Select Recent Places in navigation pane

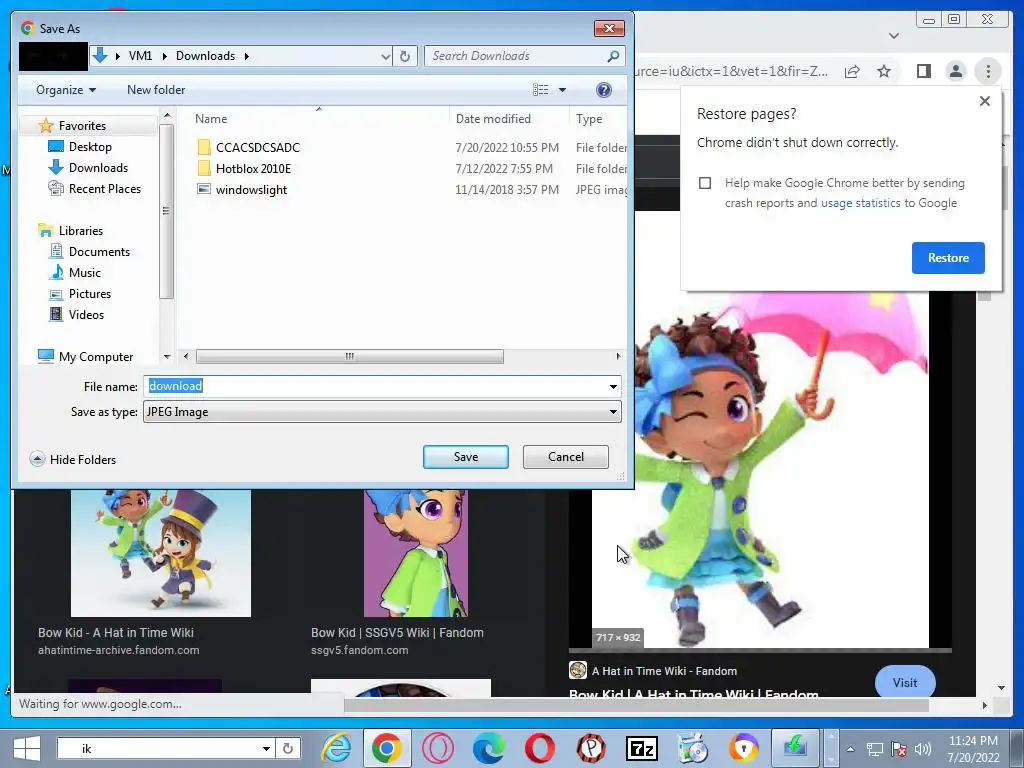tap(94, 189)
